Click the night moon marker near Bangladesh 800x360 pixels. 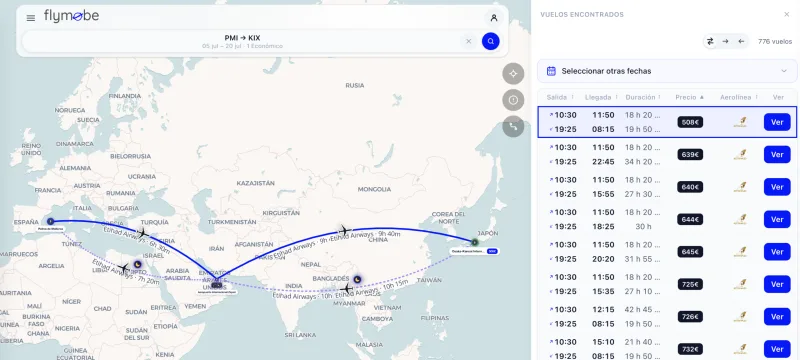pos(357,279)
